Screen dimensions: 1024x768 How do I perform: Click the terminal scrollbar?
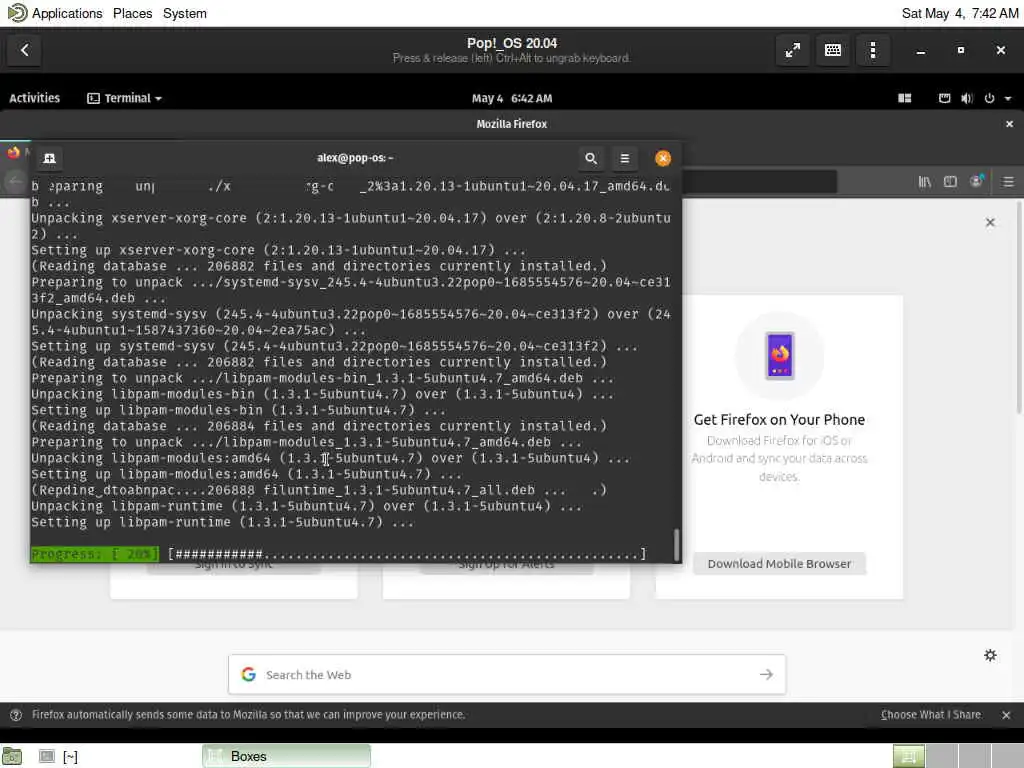point(677,543)
